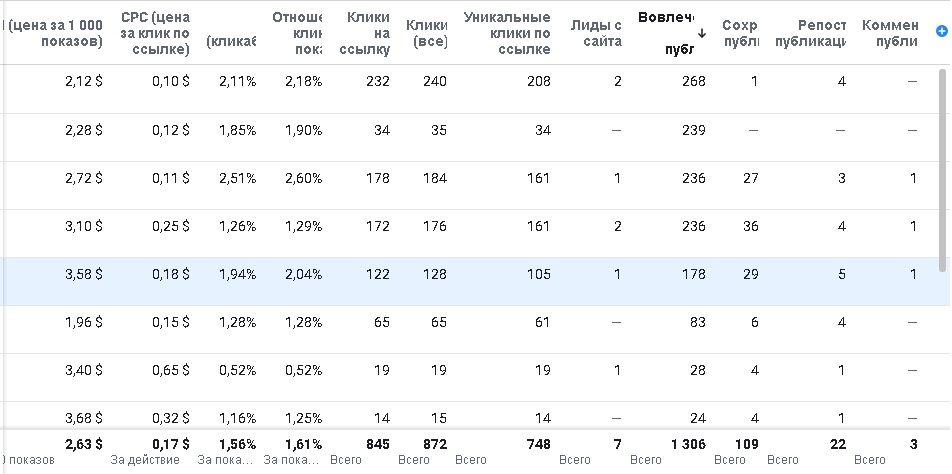Click the Отношение кликов к показам header
This screenshot has width=952, height=474.
coord(296,33)
